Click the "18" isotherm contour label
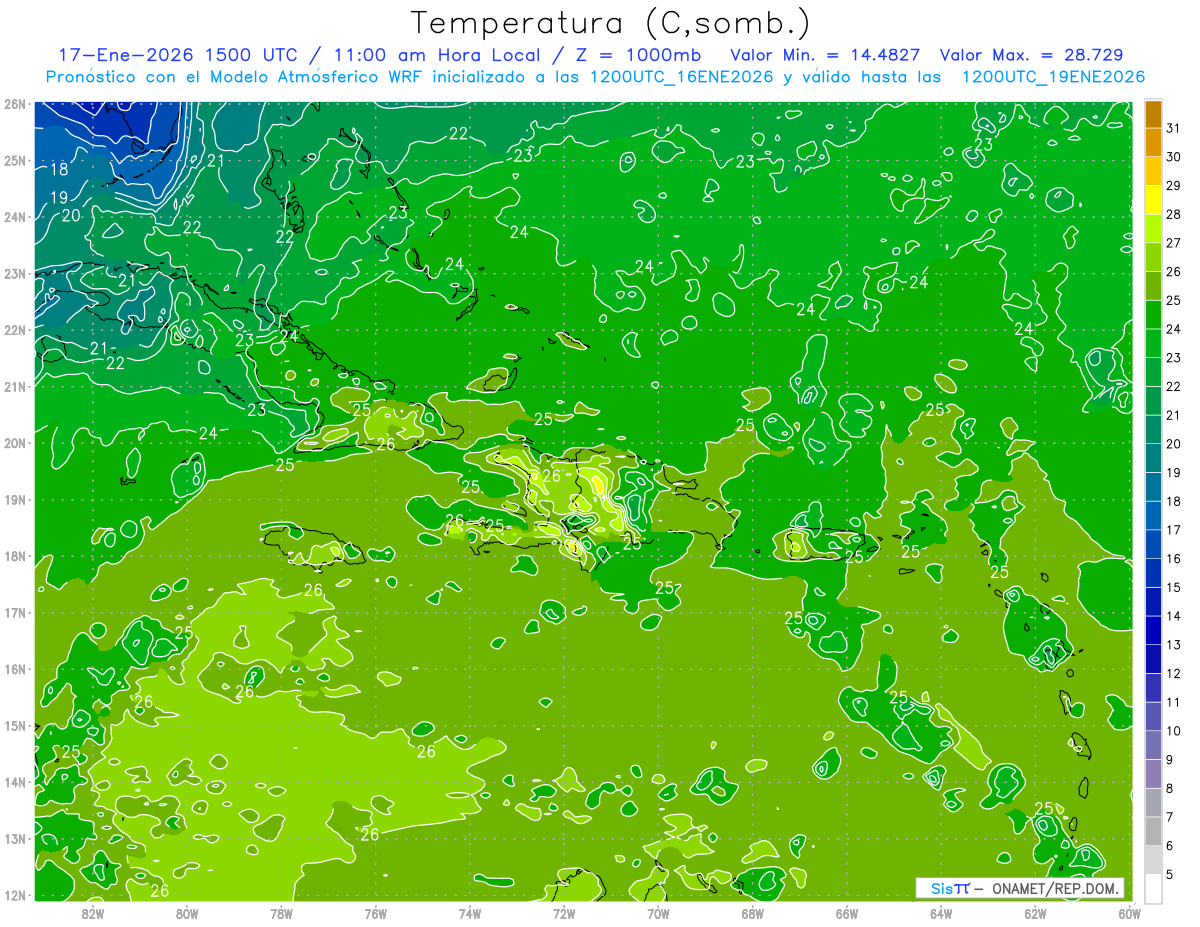Image resolution: width=1200 pixels, height=927 pixels. [x=59, y=170]
